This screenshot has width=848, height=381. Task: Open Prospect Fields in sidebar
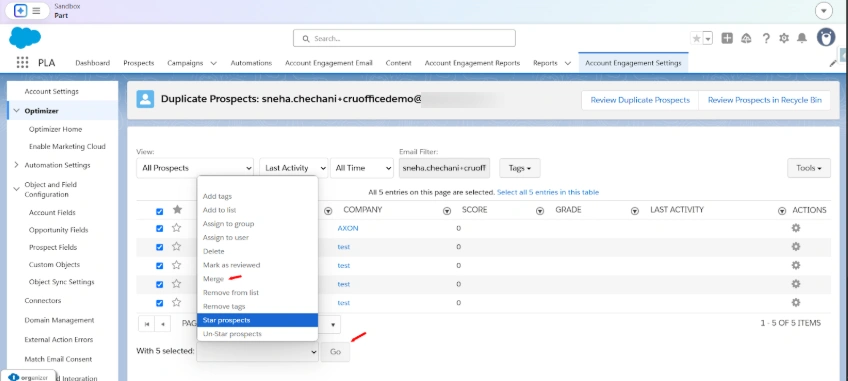coord(53,247)
